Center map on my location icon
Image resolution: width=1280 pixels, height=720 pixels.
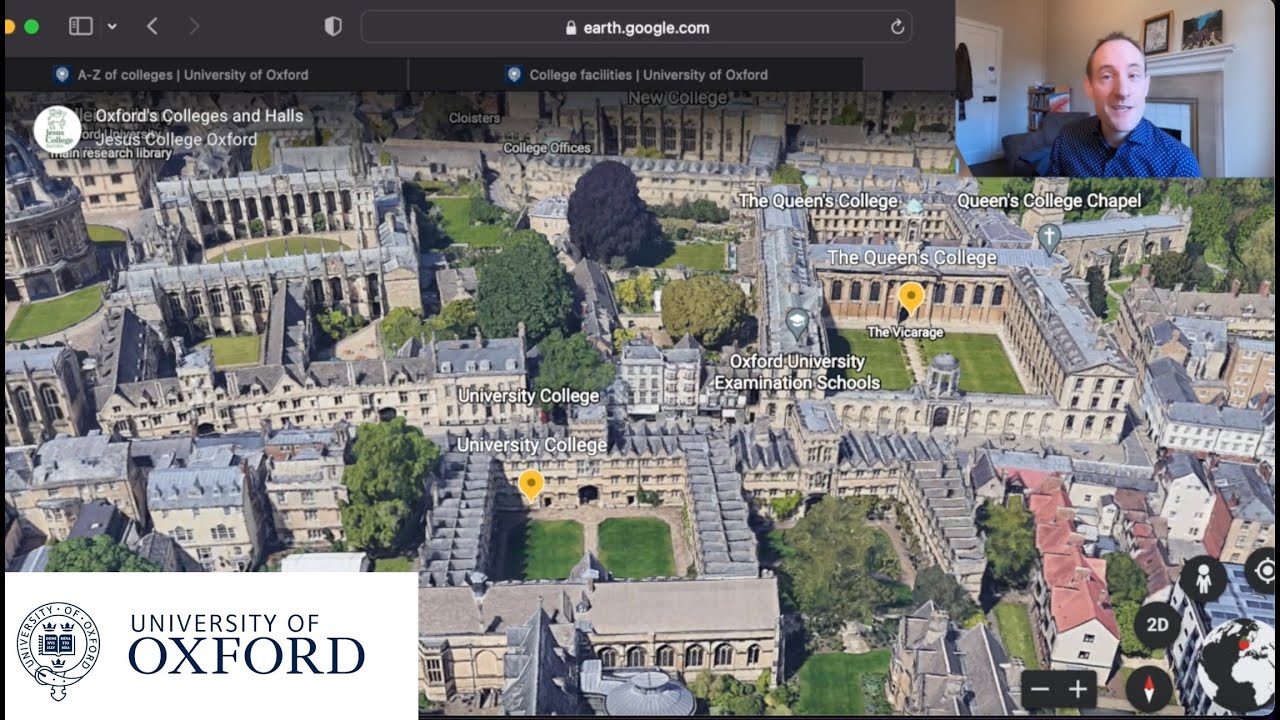[x=1264, y=570]
